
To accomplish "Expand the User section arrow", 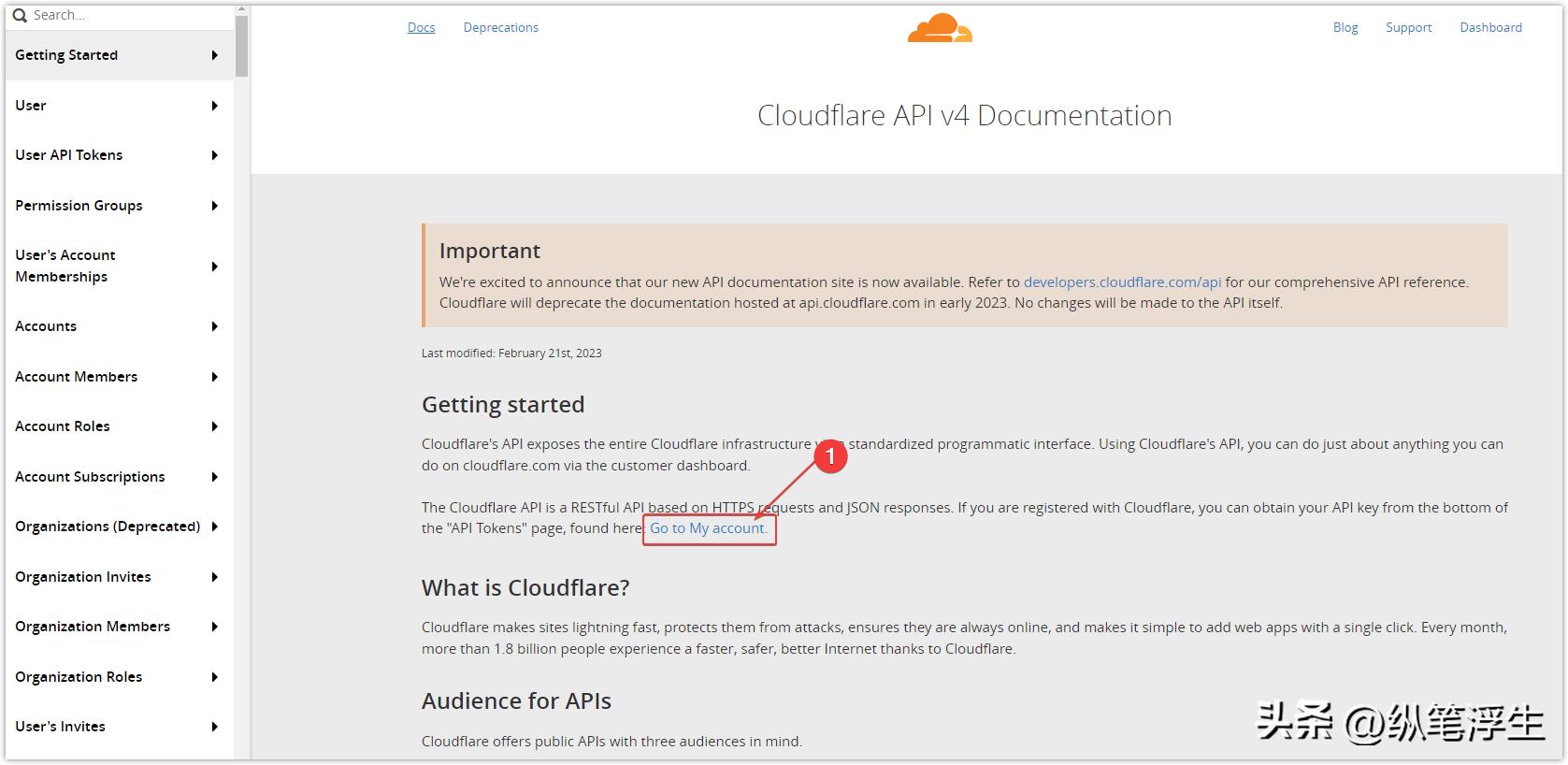I will coord(215,106).
